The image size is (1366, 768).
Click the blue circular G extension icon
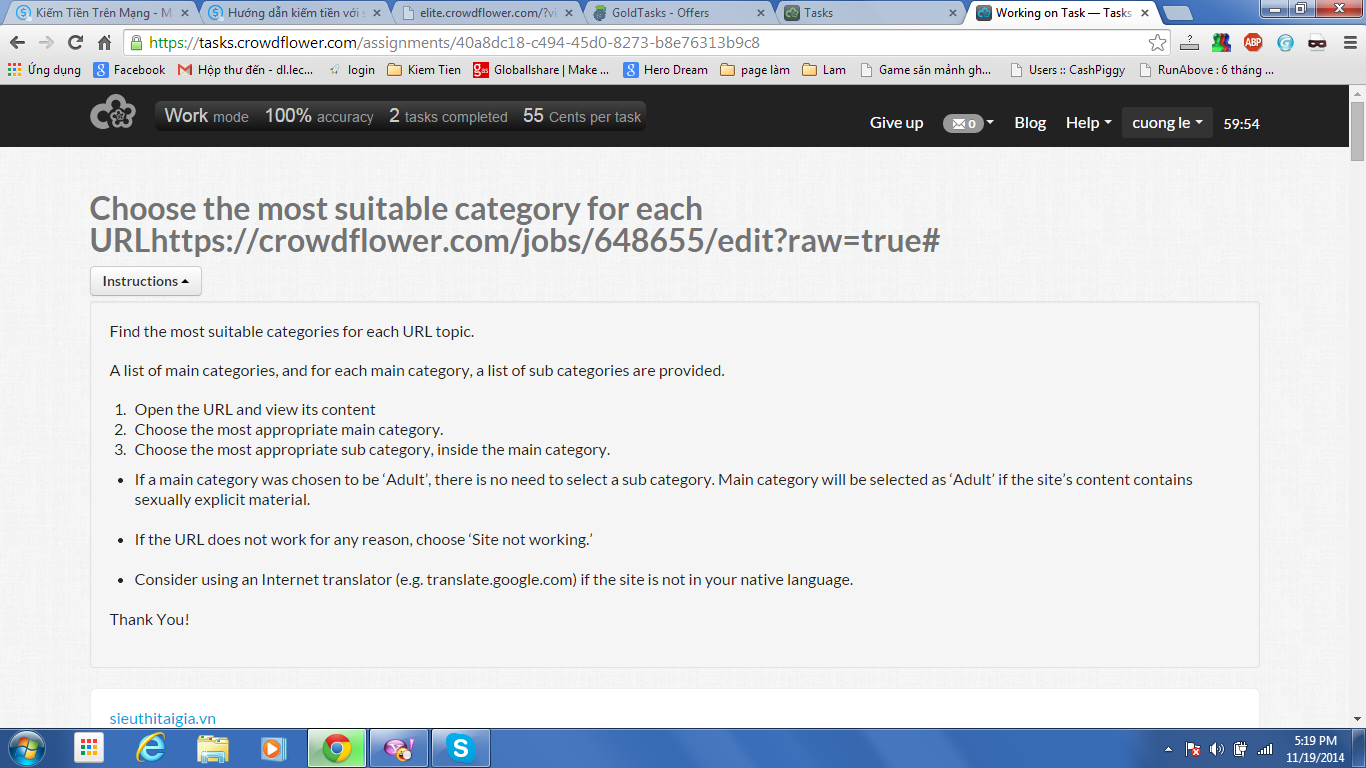[1285, 43]
